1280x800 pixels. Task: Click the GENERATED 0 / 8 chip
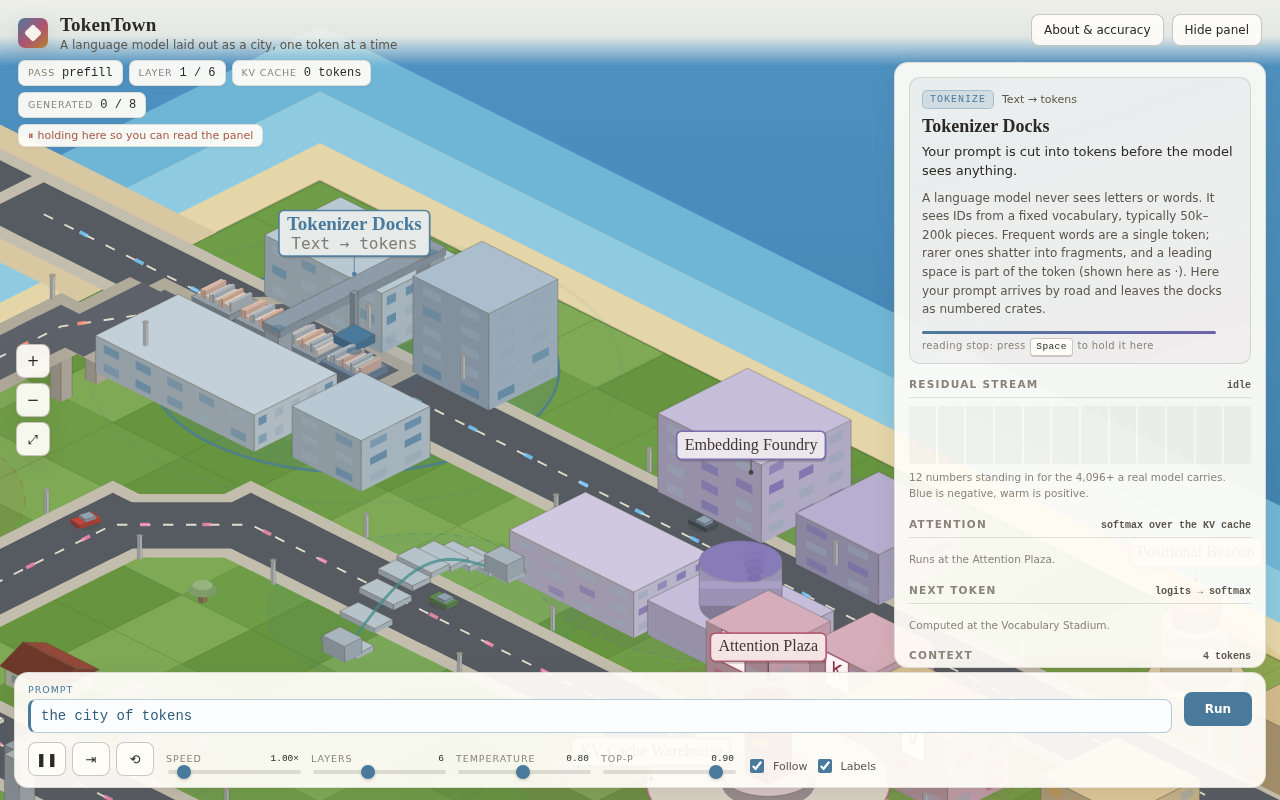click(82, 105)
